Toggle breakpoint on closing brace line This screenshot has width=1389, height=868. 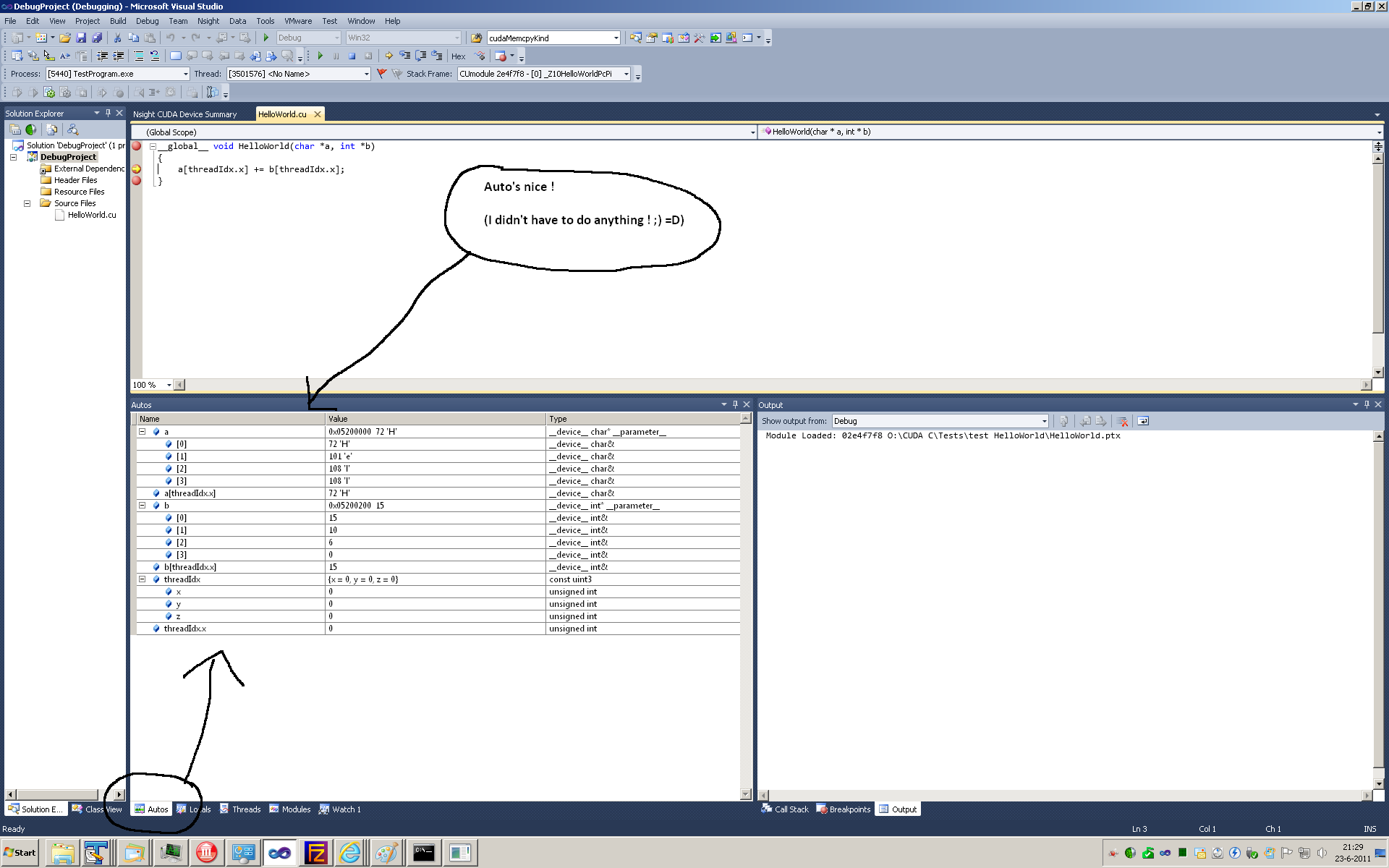136,181
